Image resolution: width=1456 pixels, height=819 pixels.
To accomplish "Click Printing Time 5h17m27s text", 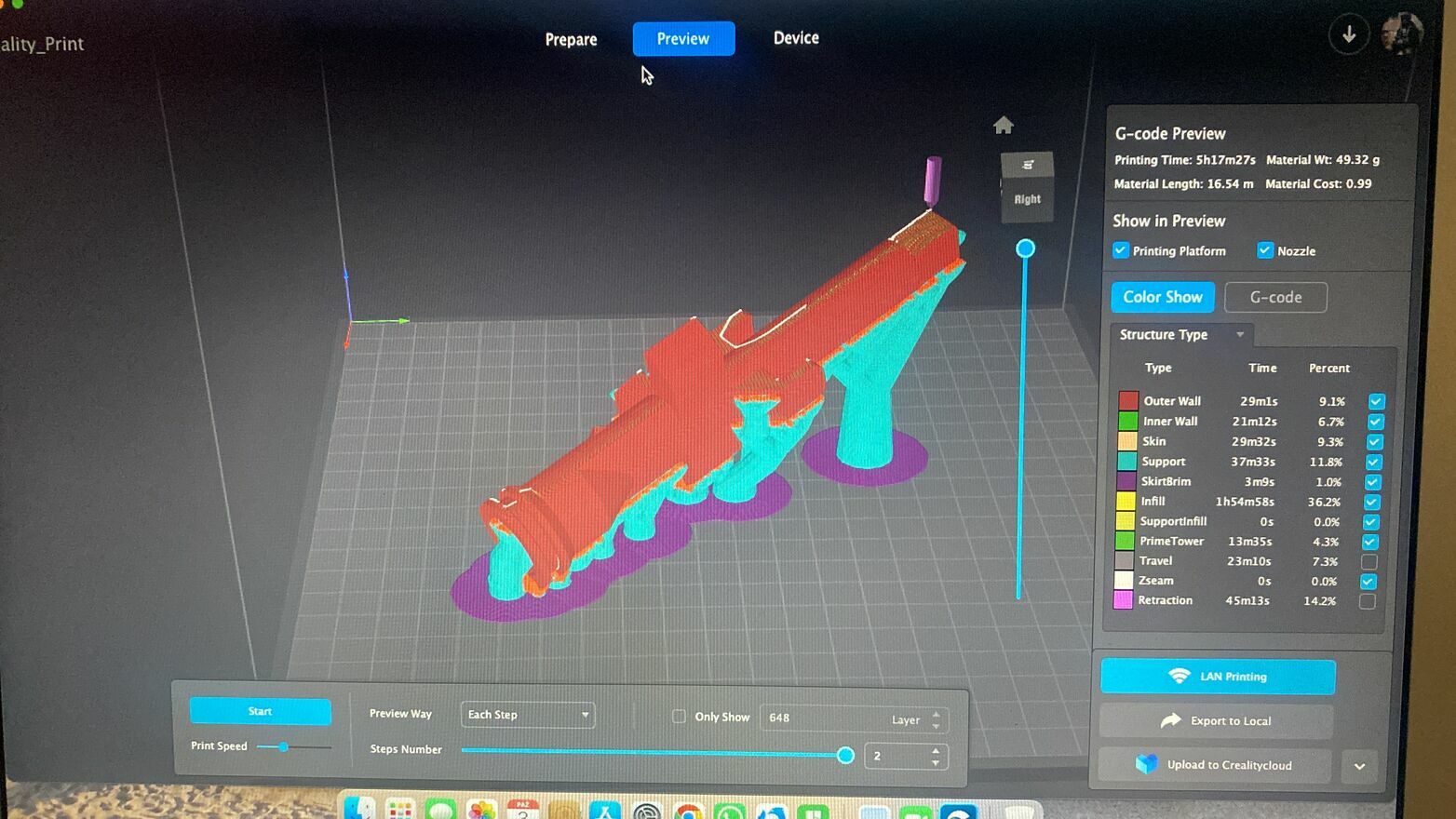I will (1185, 160).
